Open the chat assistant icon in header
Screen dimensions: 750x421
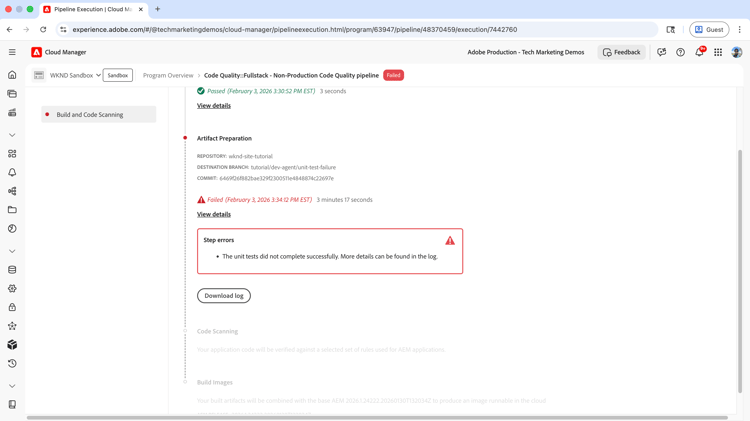(x=662, y=52)
